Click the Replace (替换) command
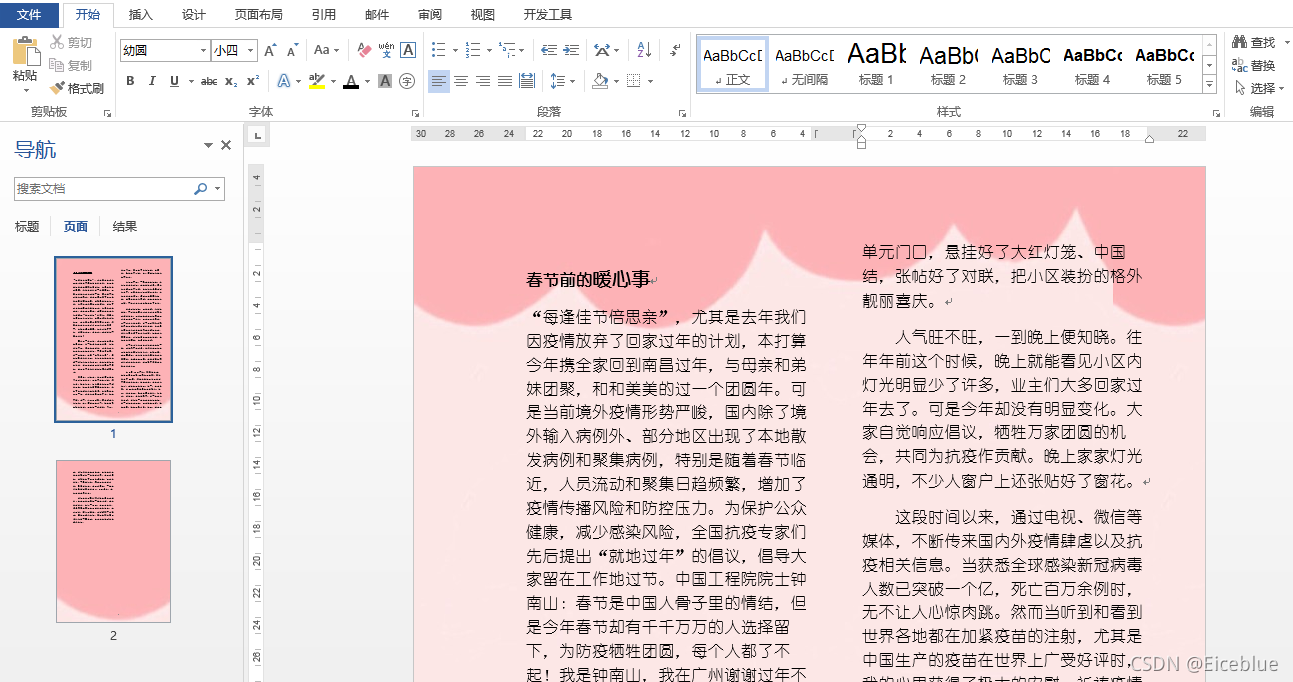 click(x=1254, y=65)
